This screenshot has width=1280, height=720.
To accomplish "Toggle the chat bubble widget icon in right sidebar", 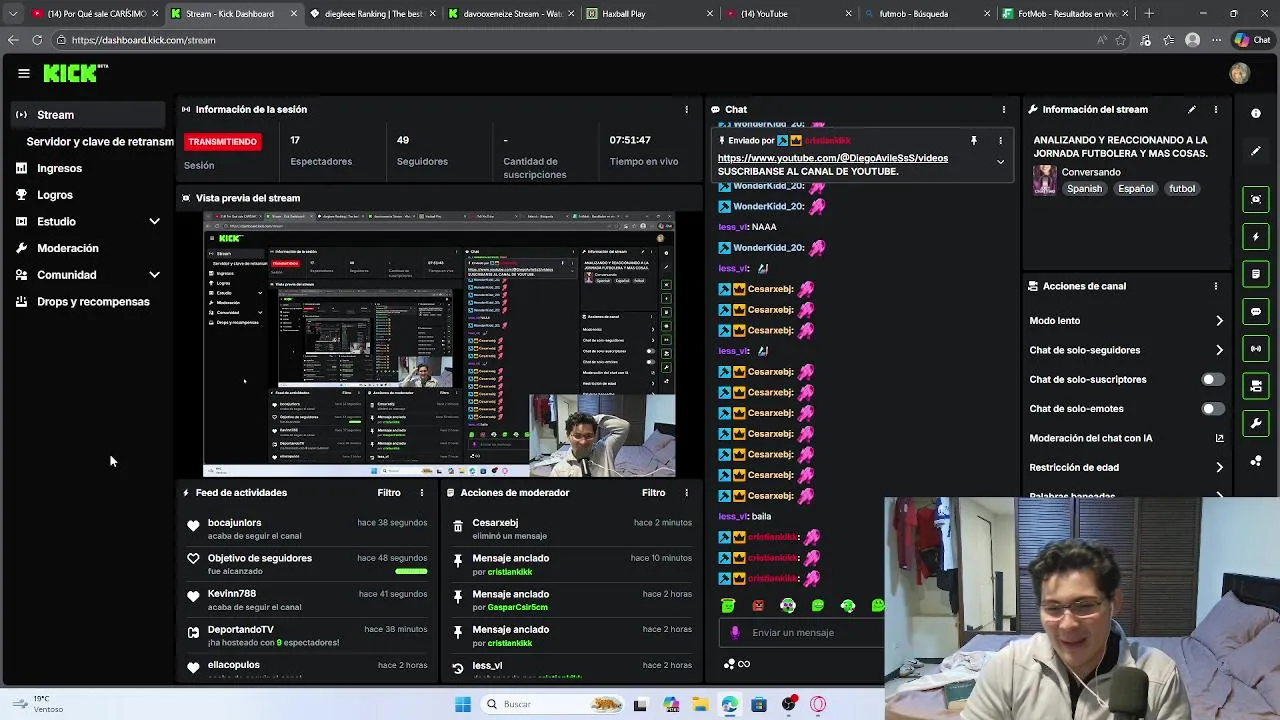I will tap(1256, 311).
